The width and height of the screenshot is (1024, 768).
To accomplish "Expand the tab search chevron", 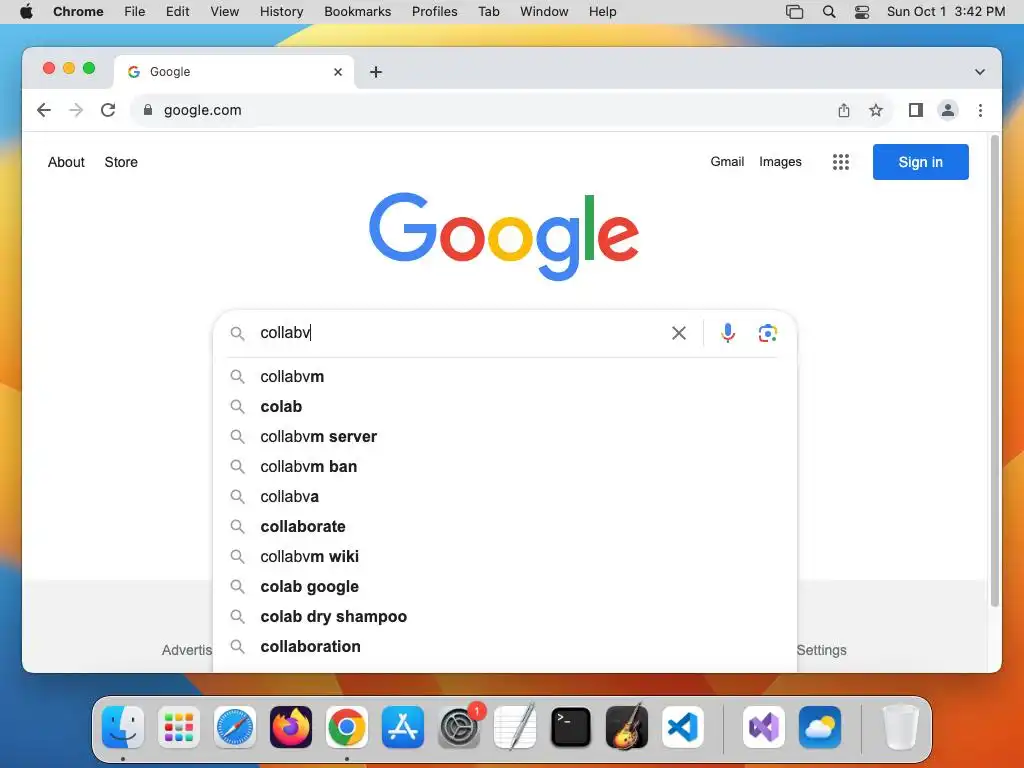I will (980, 72).
